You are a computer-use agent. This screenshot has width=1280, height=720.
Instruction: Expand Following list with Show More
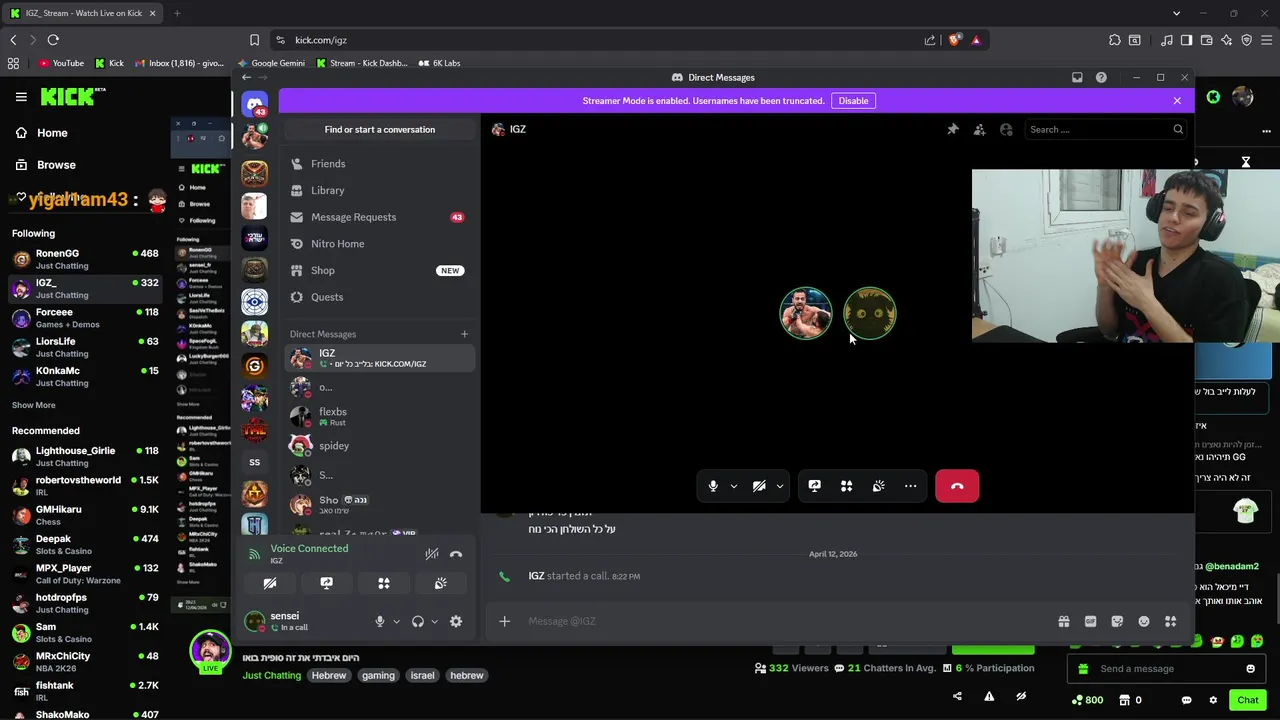click(33, 405)
